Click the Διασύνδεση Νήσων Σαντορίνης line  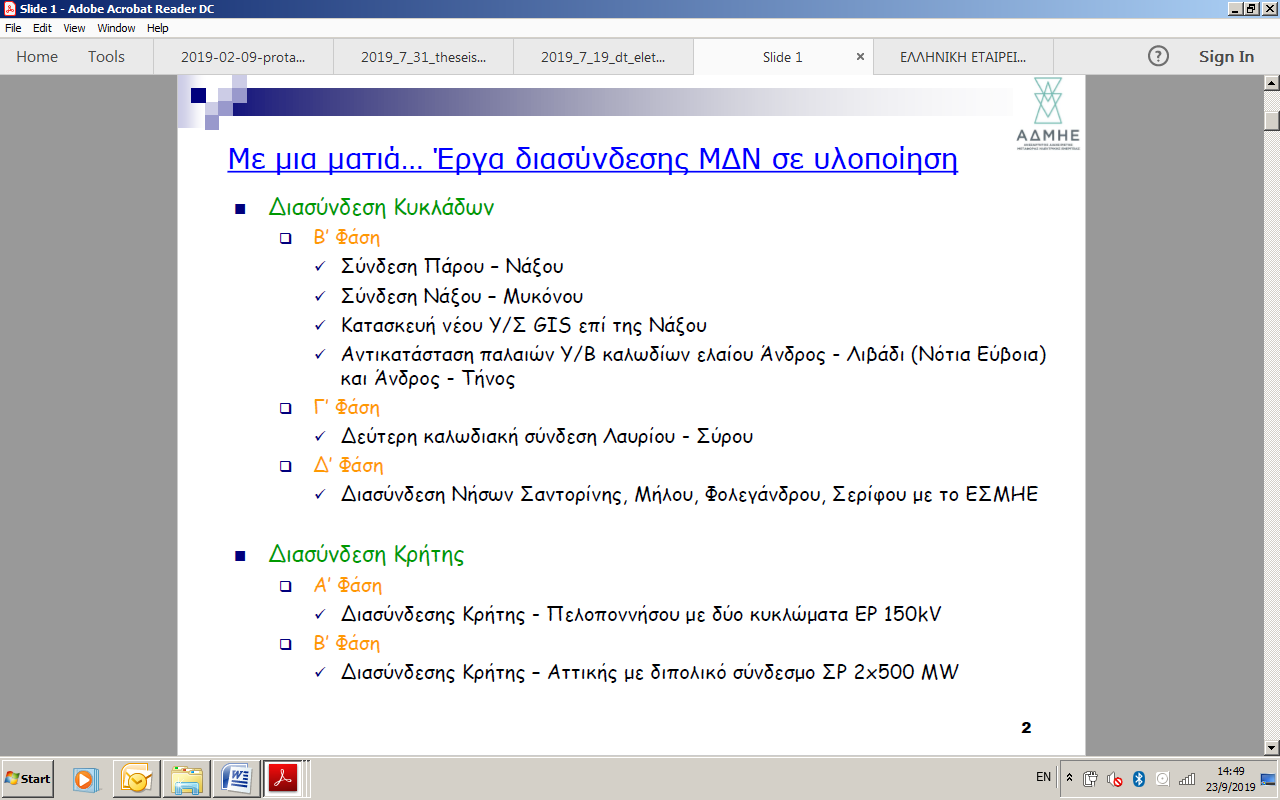click(690, 495)
